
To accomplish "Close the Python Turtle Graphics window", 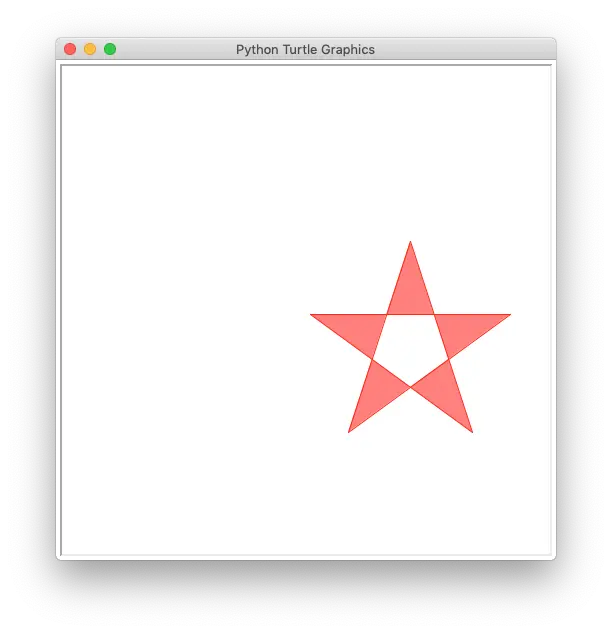I will point(70,49).
